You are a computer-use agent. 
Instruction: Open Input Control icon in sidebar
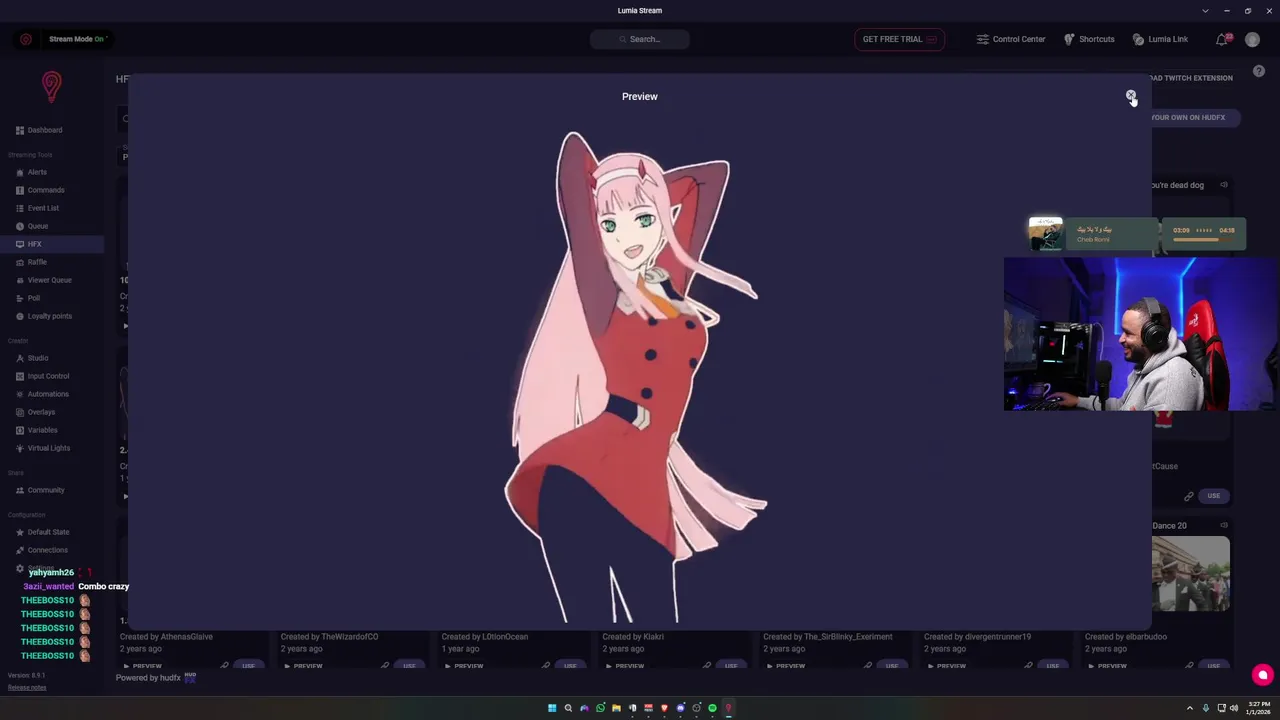pyautogui.click(x=20, y=376)
